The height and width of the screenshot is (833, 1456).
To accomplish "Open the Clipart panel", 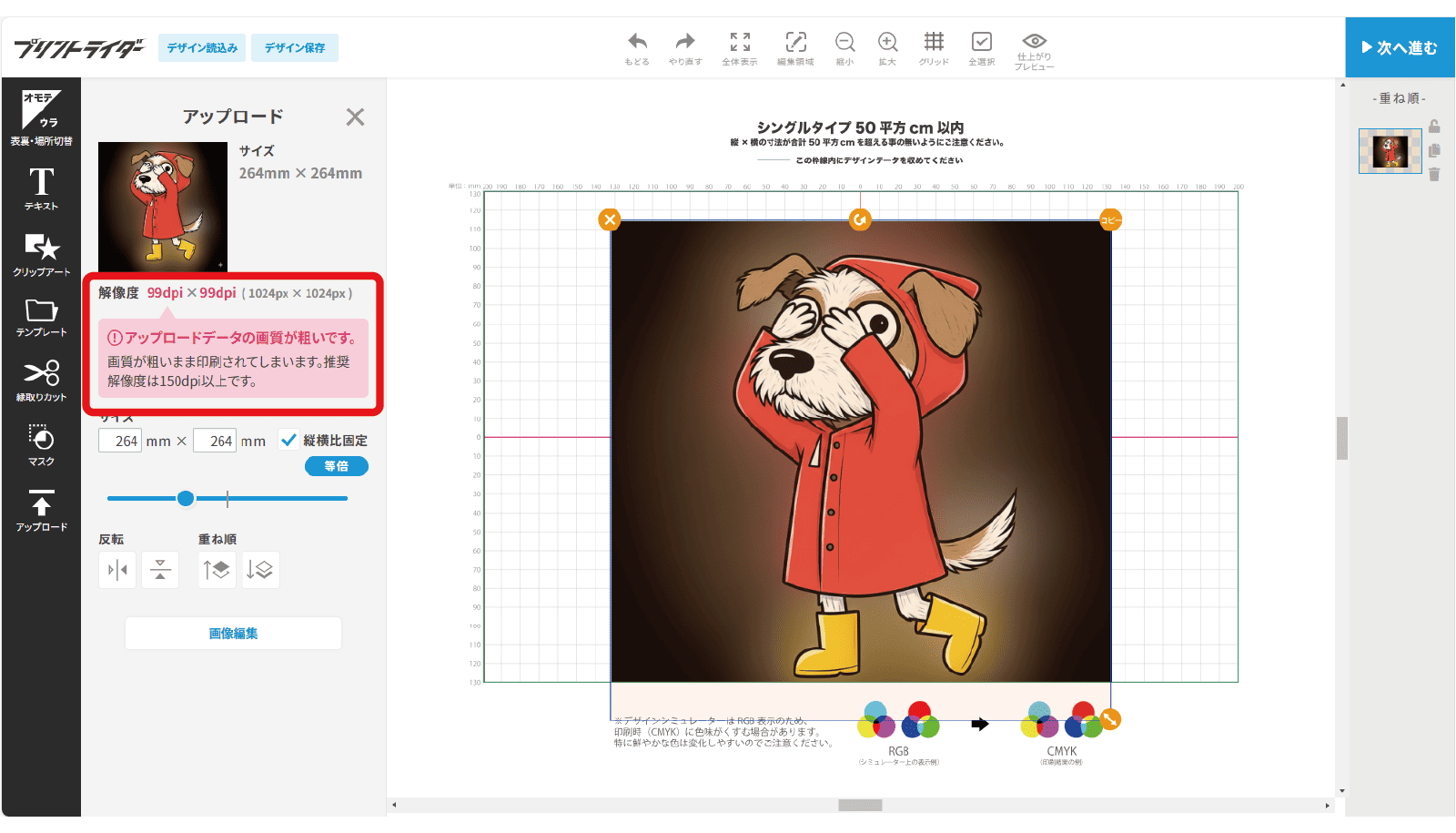I will [41, 254].
